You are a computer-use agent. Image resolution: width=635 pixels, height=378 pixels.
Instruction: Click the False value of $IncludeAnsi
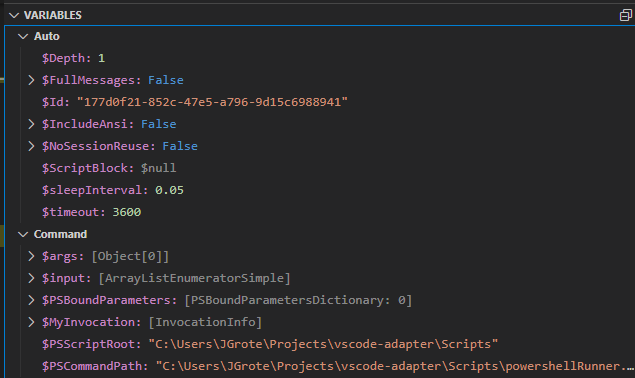[x=158, y=124]
